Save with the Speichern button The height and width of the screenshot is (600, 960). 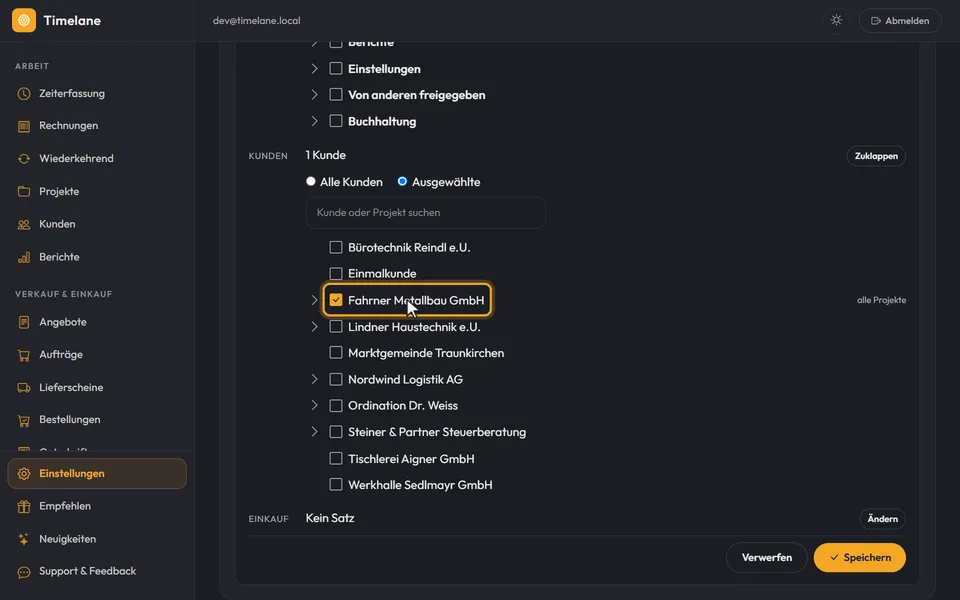pyautogui.click(x=860, y=558)
